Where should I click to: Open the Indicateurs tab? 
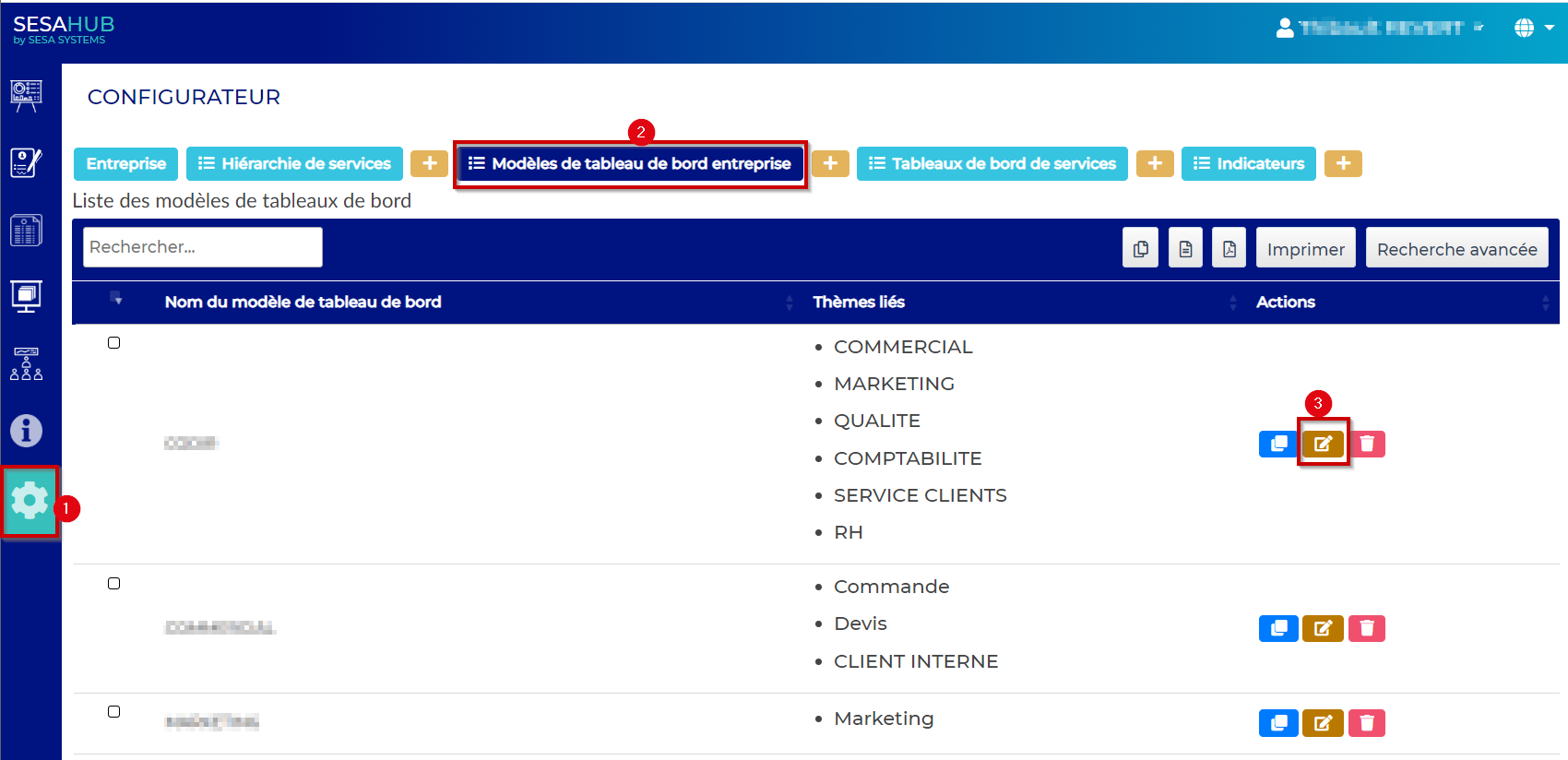click(x=1248, y=164)
